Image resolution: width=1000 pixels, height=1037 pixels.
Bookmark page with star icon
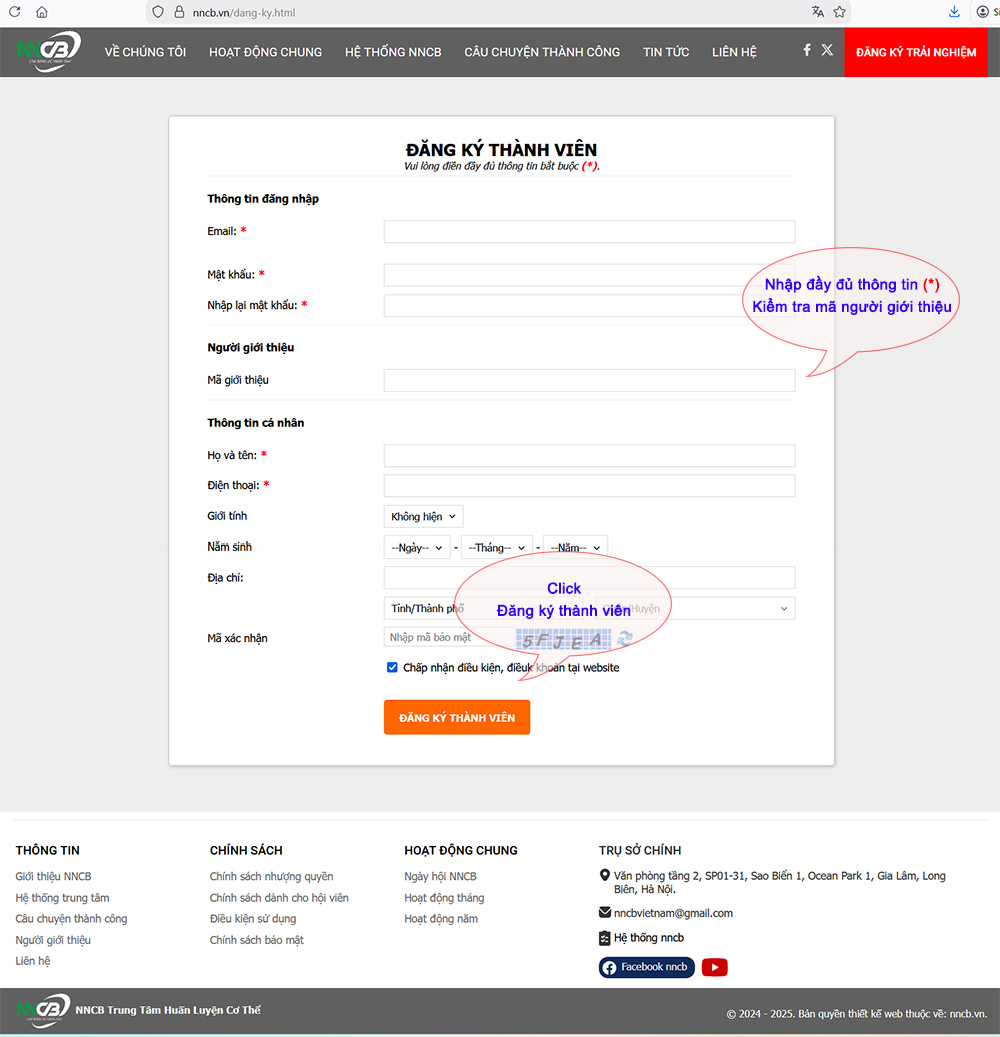(840, 12)
